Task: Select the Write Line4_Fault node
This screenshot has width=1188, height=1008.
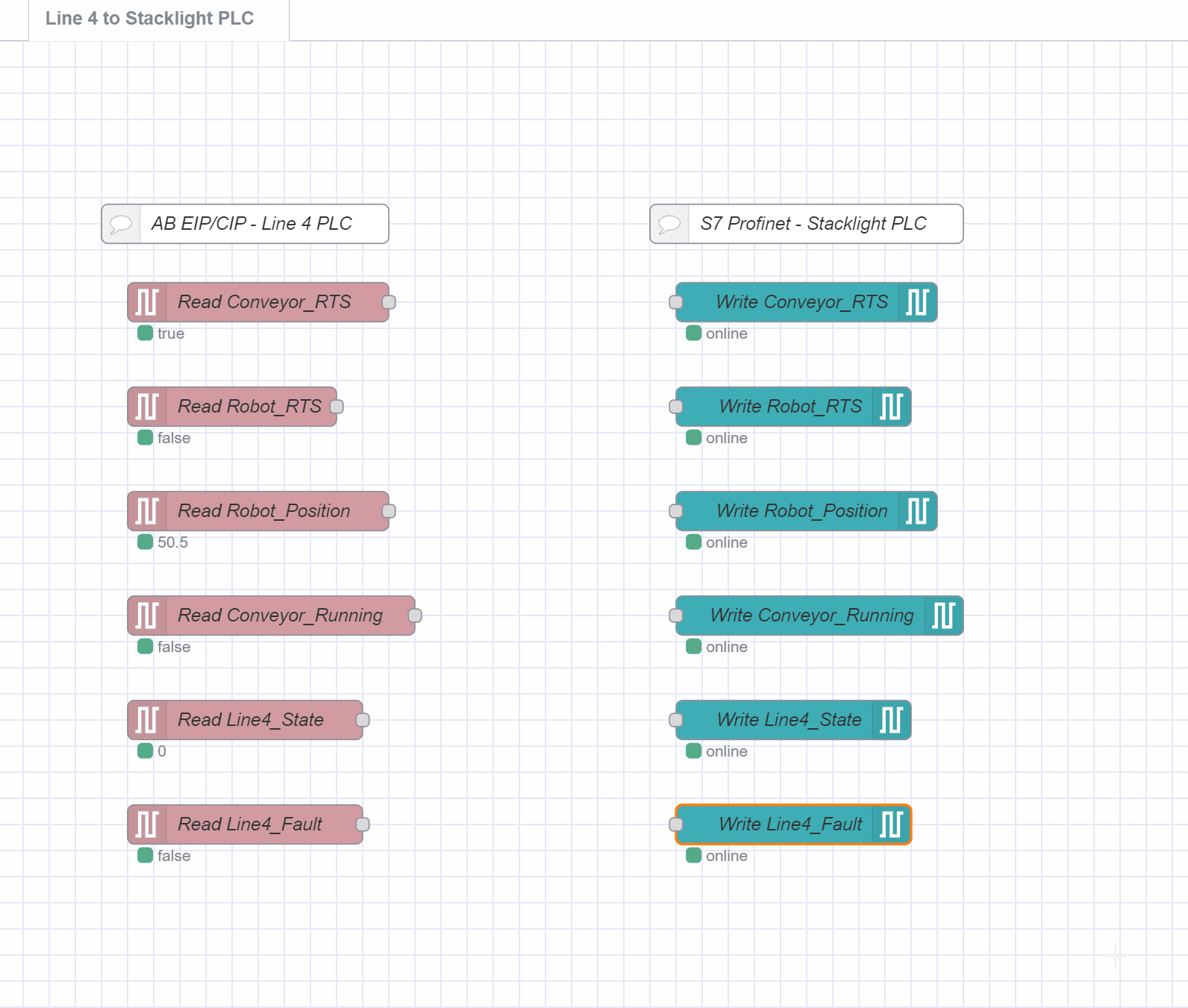Action: tap(791, 824)
